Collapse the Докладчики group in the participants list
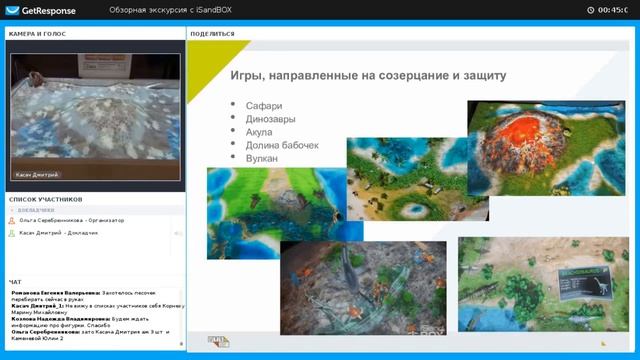 click(x=12, y=210)
